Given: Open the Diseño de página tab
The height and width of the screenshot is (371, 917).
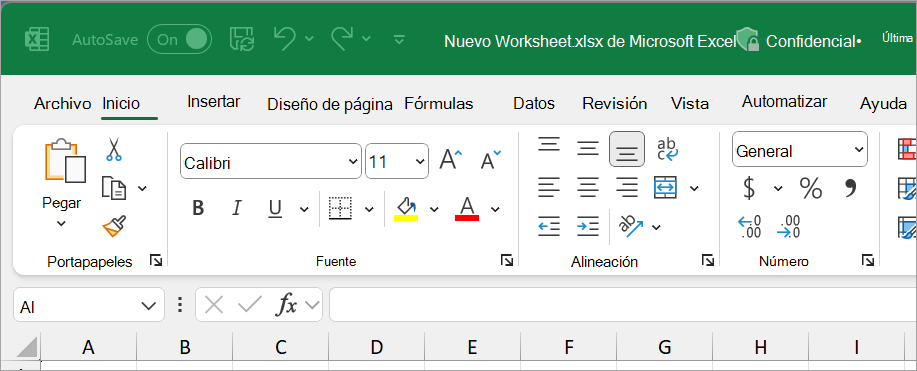Looking at the screenshot, I should (330, 105).
